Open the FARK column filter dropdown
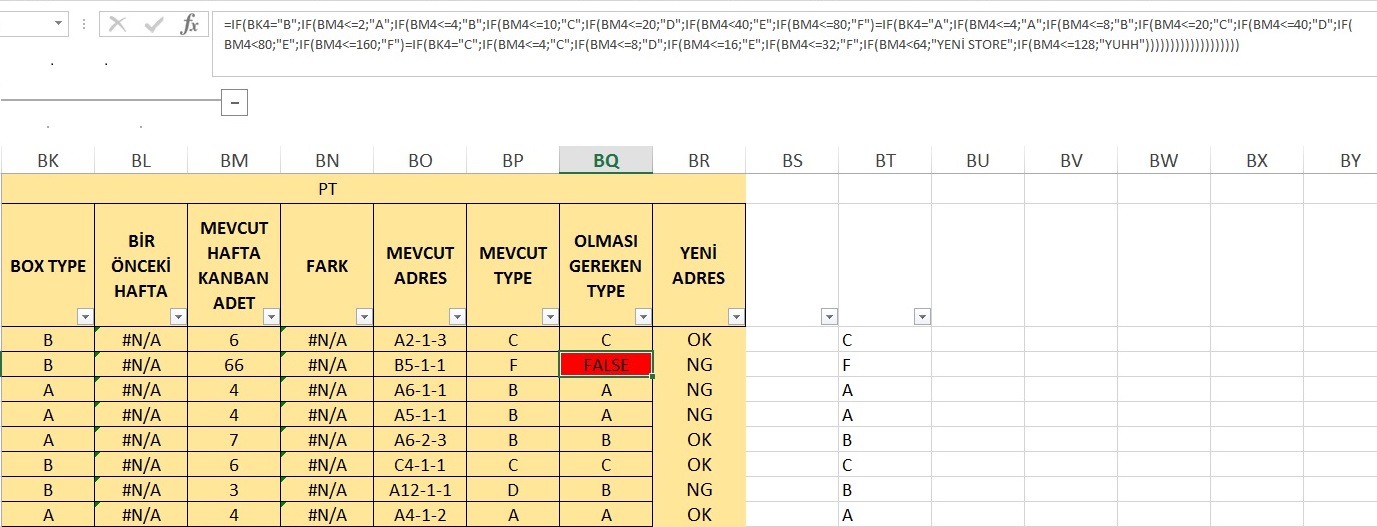The image size is (1377, 527). (x=364, y=317)
